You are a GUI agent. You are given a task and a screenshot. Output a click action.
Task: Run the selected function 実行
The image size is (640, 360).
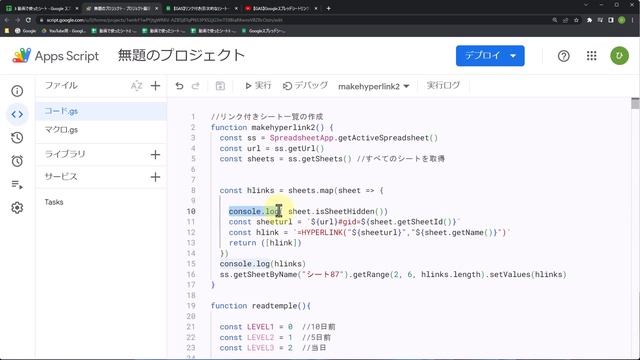click(x=258, y=86)
